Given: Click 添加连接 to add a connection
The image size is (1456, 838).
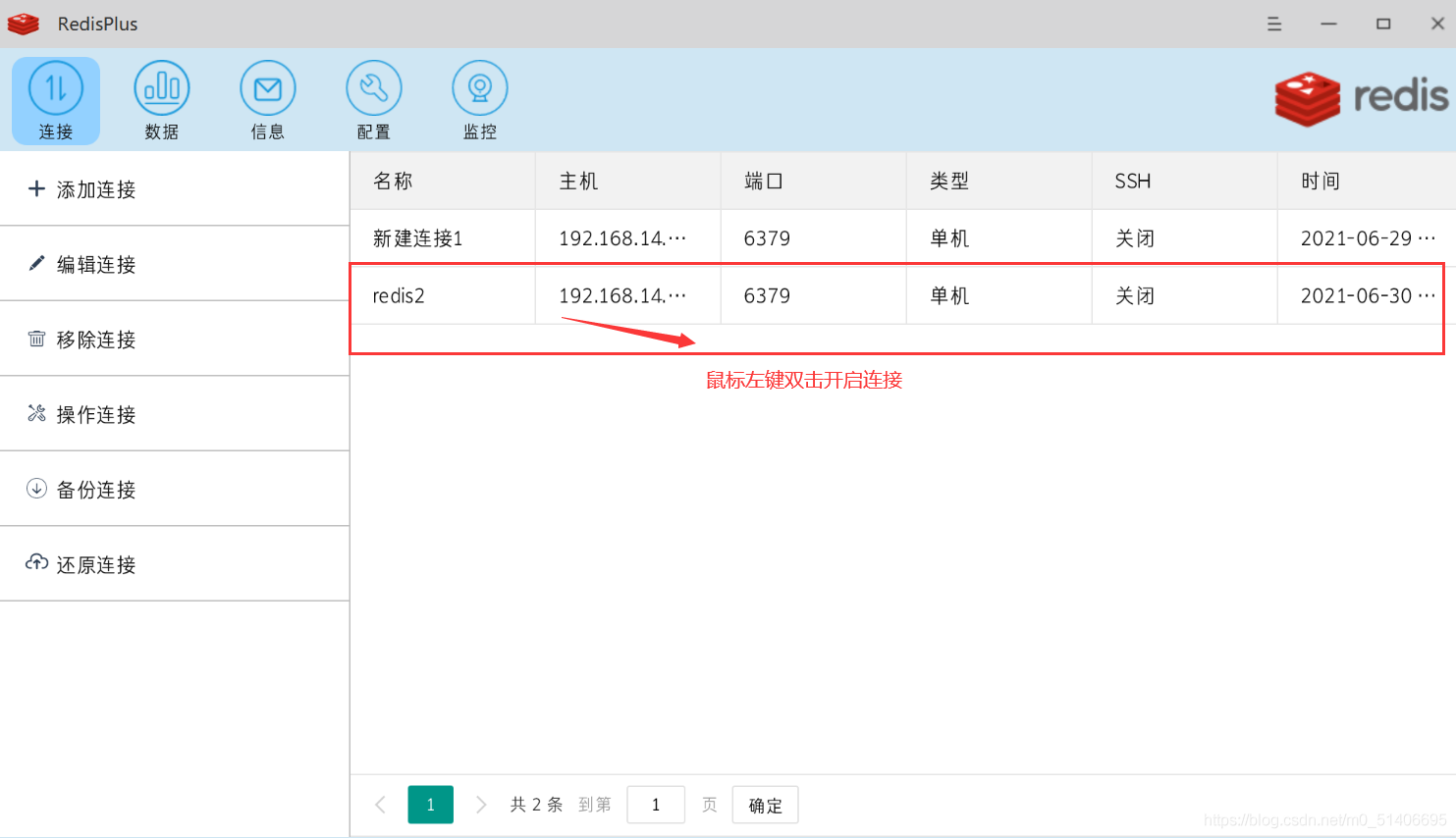Looking at the screenshot, I should tap(96, 189).
